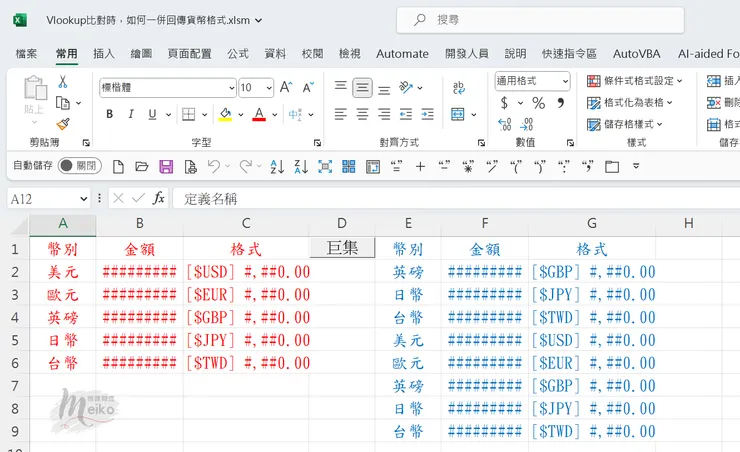Toggle Underline formatting
This screenshot has height=452, width=740.
click(152, 114)
